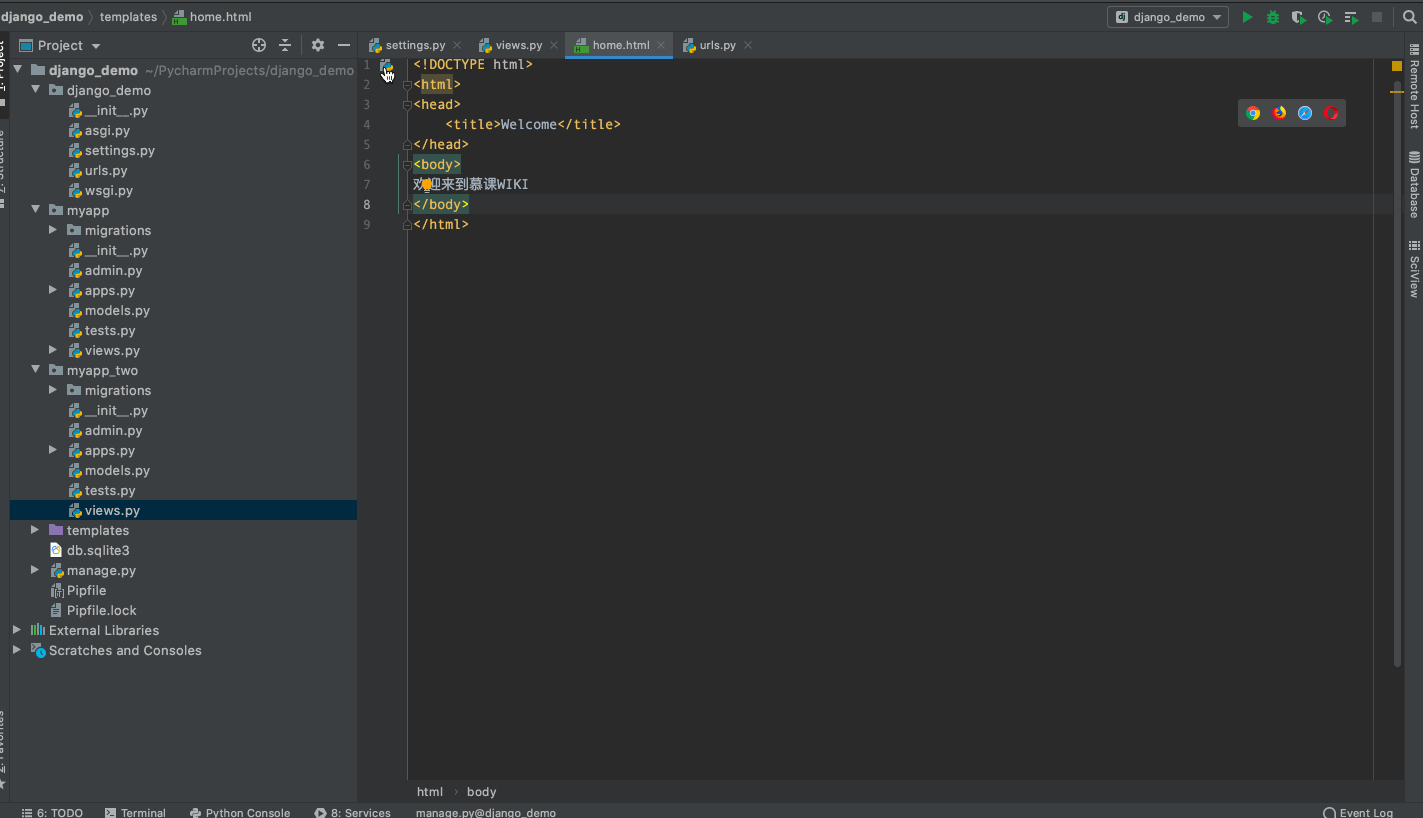Close the urls.py tab

748,45
